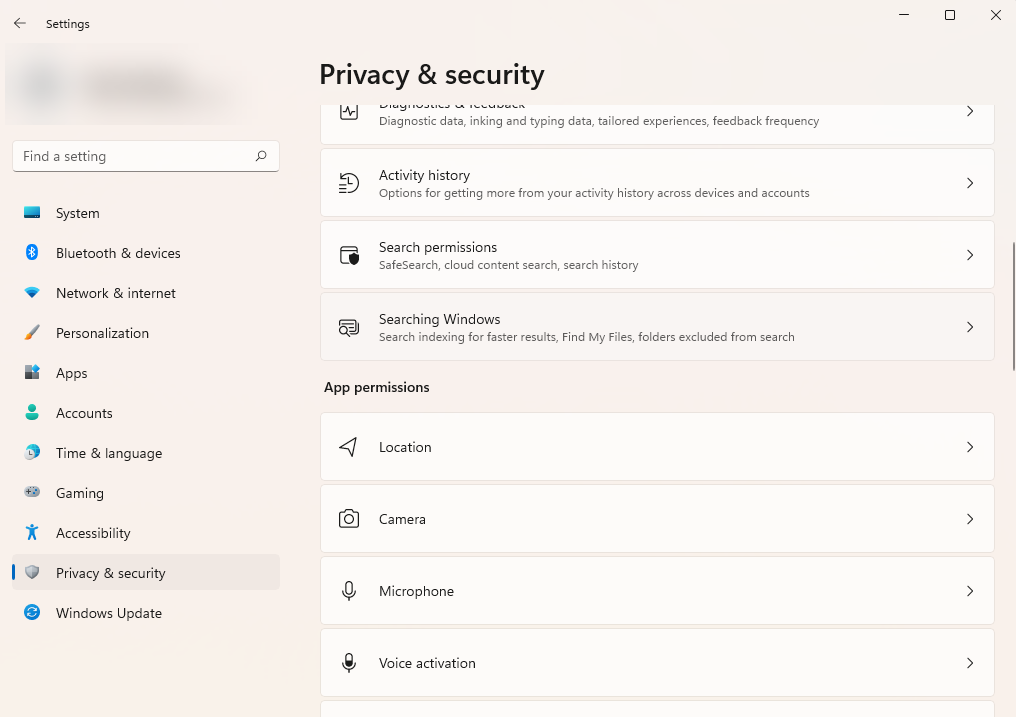
Task: Open Bluetooth & devices section
Action: [x=146, y=253]
